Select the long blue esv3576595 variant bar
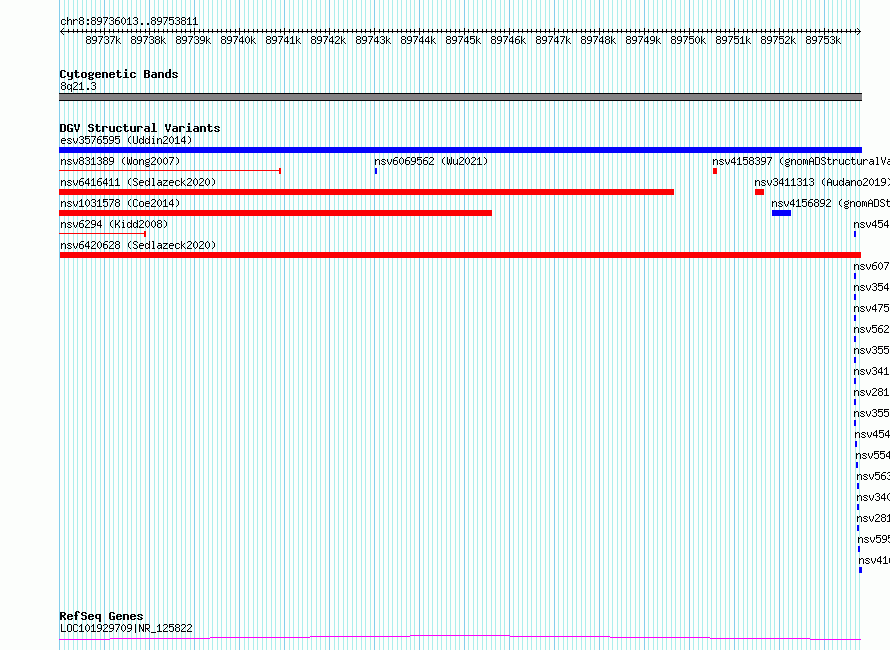This screenshot has height=650, width=890. point(460,150)
